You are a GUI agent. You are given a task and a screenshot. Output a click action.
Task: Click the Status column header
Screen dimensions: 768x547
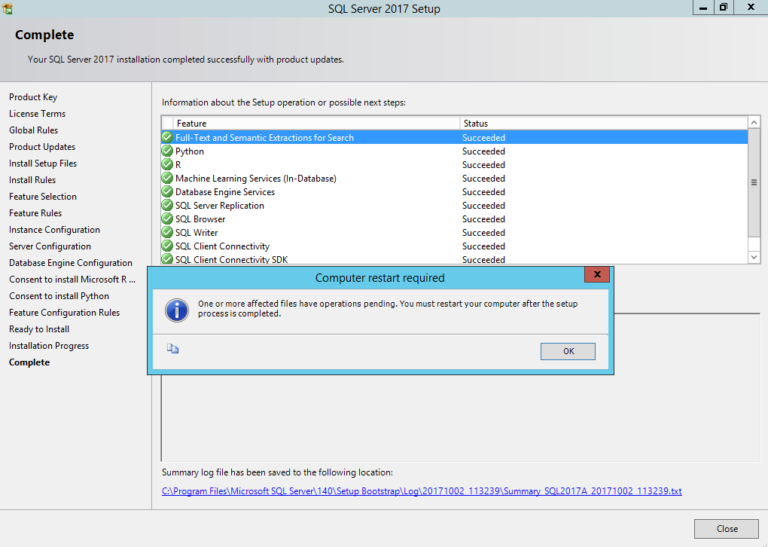[604, 123]
